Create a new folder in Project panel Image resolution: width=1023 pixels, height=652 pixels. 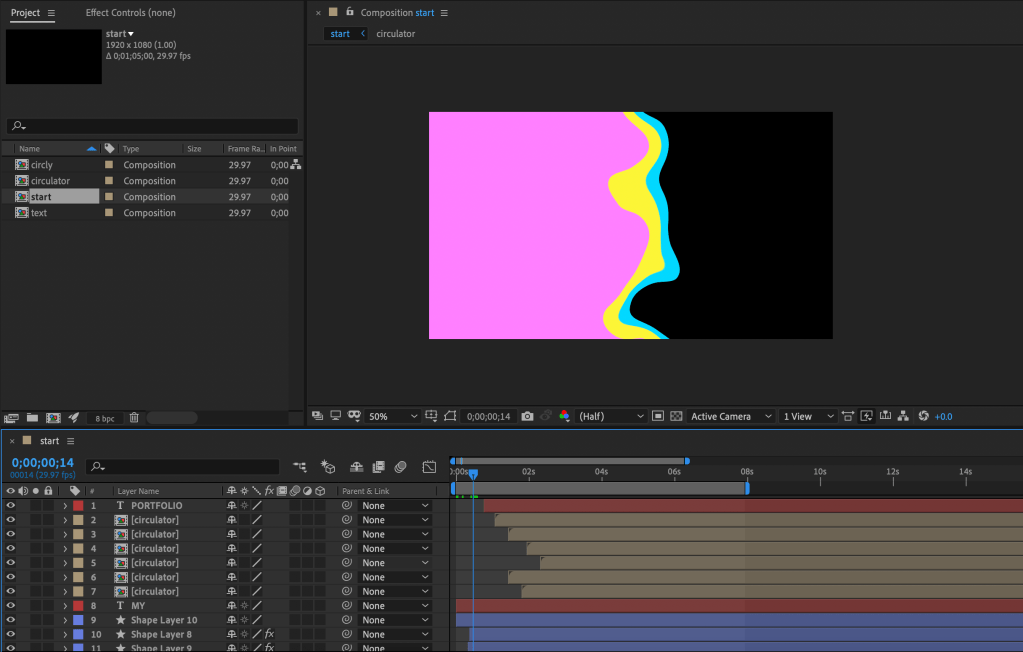(32, 417)
